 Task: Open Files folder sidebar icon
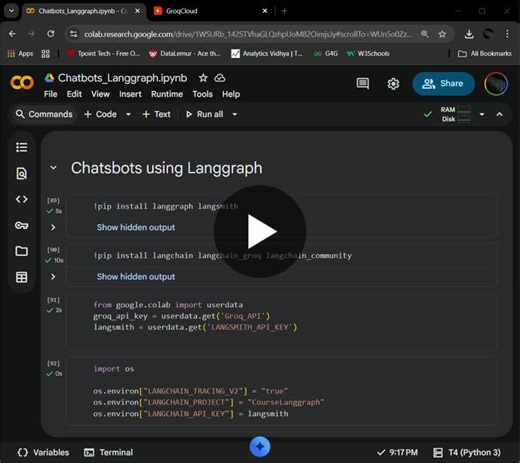[x=22, y=251]
